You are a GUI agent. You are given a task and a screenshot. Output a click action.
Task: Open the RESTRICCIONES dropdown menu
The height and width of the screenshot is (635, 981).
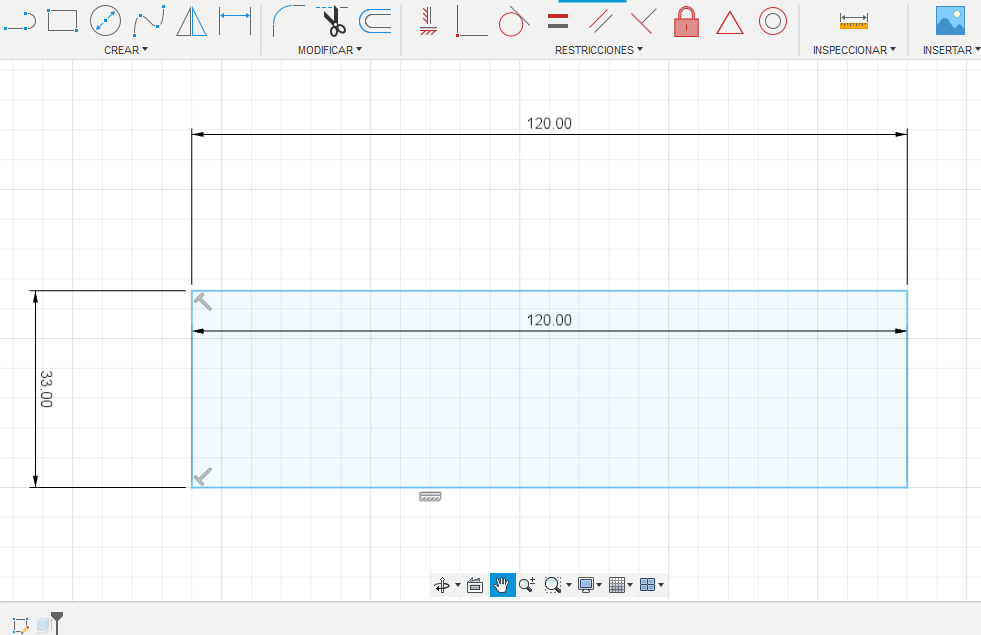click(599, 50)
